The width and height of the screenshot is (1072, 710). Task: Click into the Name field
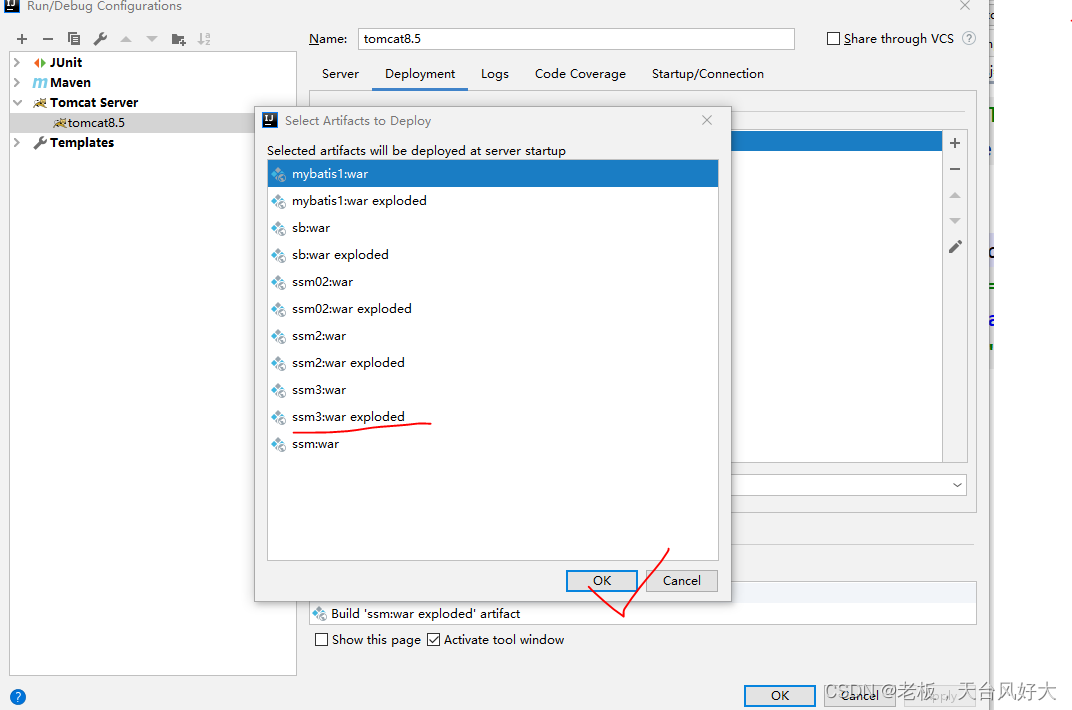[x=576, y=39]
